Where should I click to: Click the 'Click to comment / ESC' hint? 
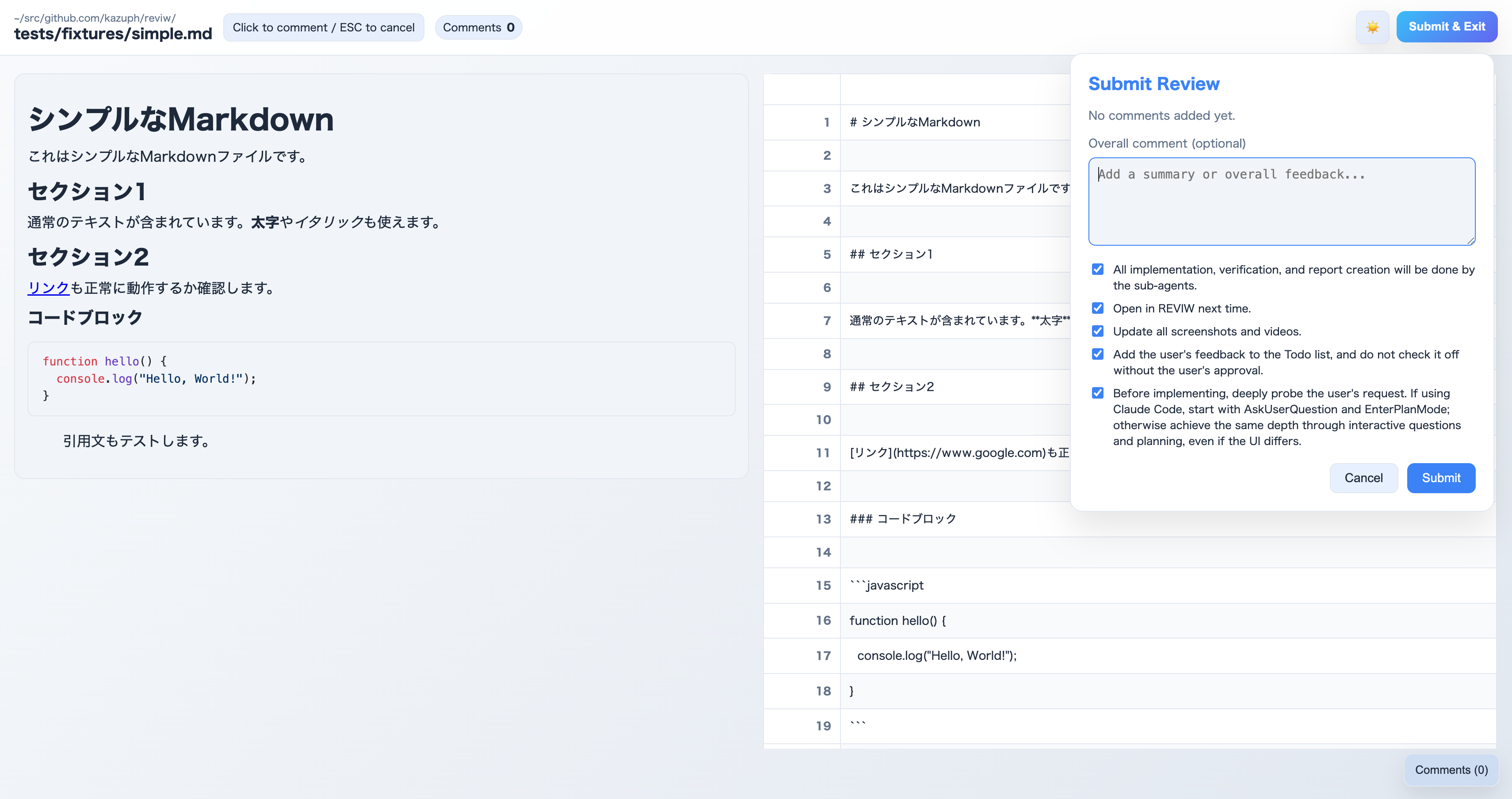324,27
